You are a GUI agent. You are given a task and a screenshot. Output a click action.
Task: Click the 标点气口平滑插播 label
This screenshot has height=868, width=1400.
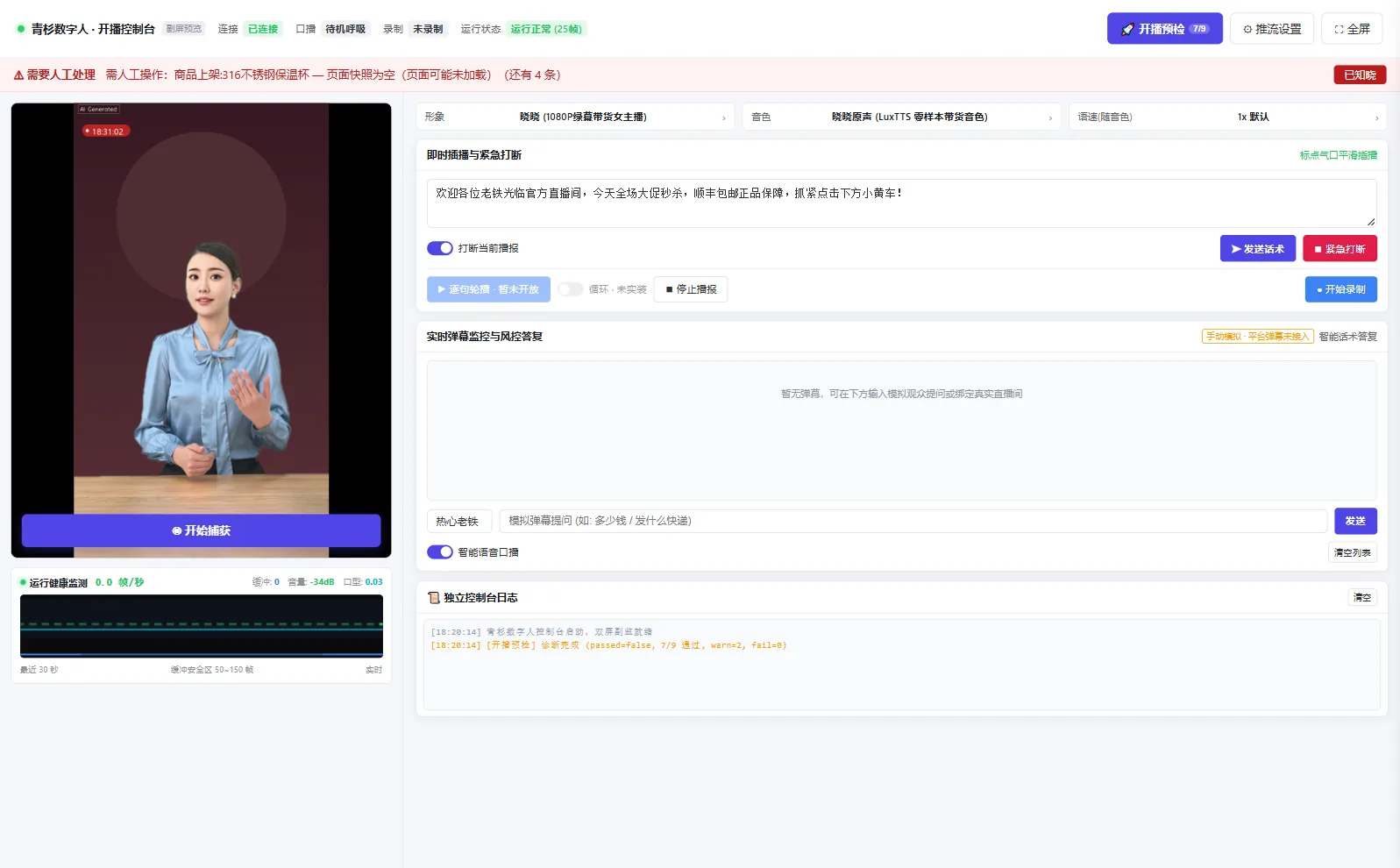point(1339,155)
